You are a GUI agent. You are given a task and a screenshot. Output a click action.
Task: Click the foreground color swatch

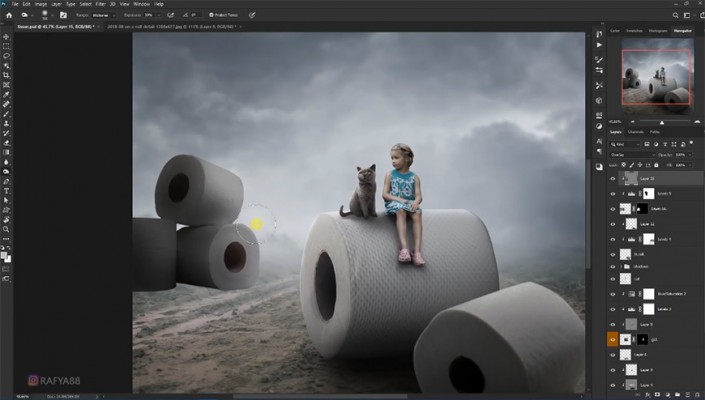coord(4,255)
